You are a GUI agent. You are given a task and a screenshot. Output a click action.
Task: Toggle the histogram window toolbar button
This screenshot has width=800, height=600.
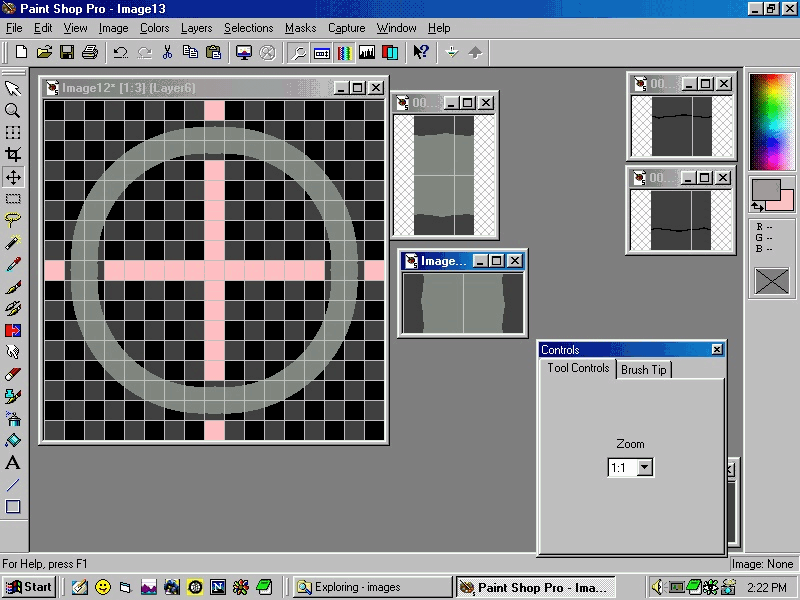(x=366, y=52)
